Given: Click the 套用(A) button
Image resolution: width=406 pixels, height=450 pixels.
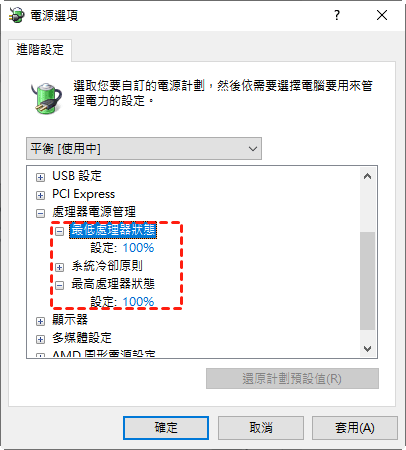Looking at the screenshot, I should pos(355,428).
